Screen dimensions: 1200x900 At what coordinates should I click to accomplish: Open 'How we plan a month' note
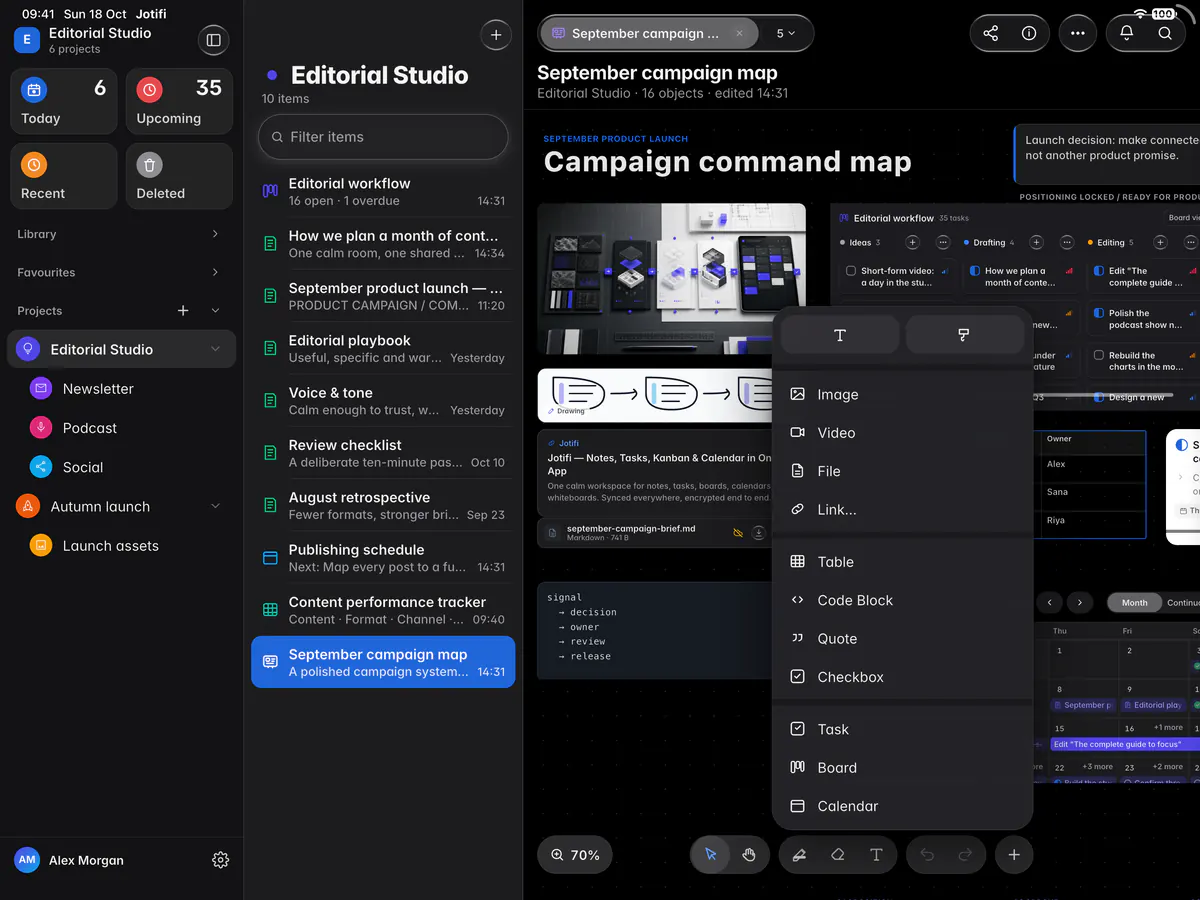coord(383,244)
